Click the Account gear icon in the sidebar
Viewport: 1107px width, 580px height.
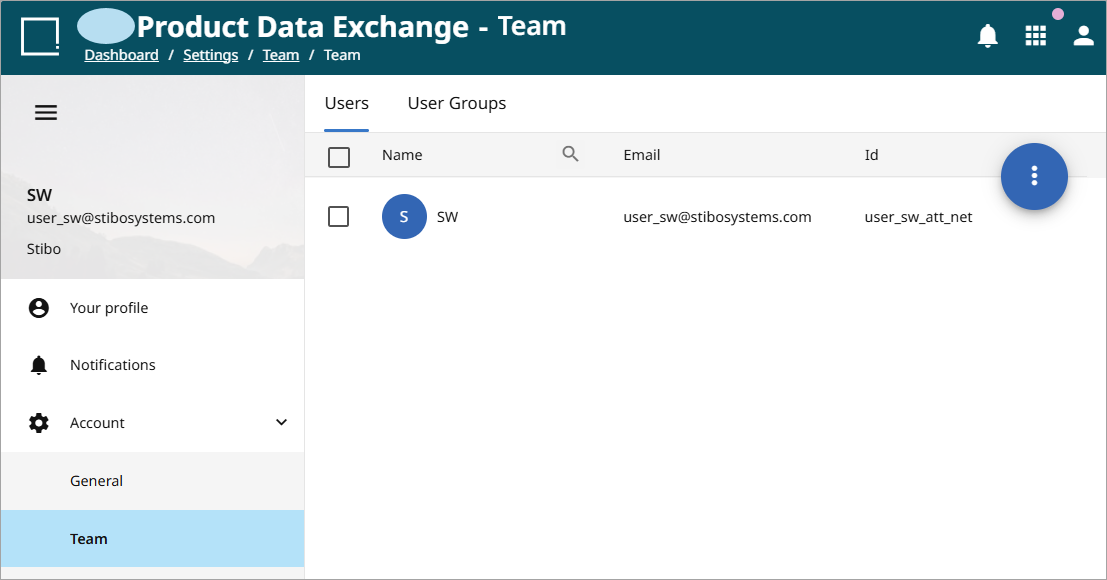(39, 423)
